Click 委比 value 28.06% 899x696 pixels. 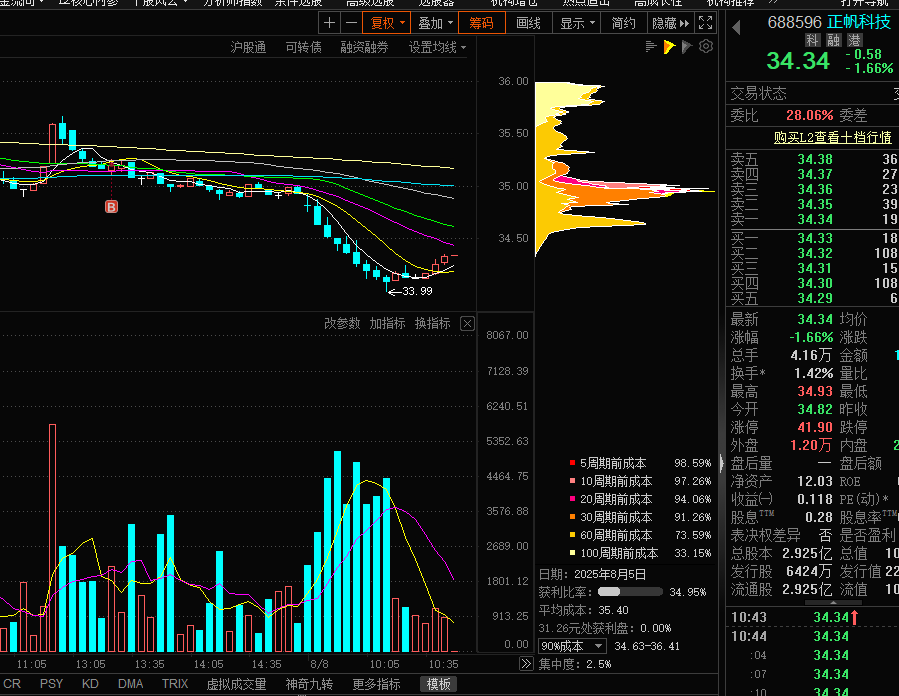coord(809,115)
